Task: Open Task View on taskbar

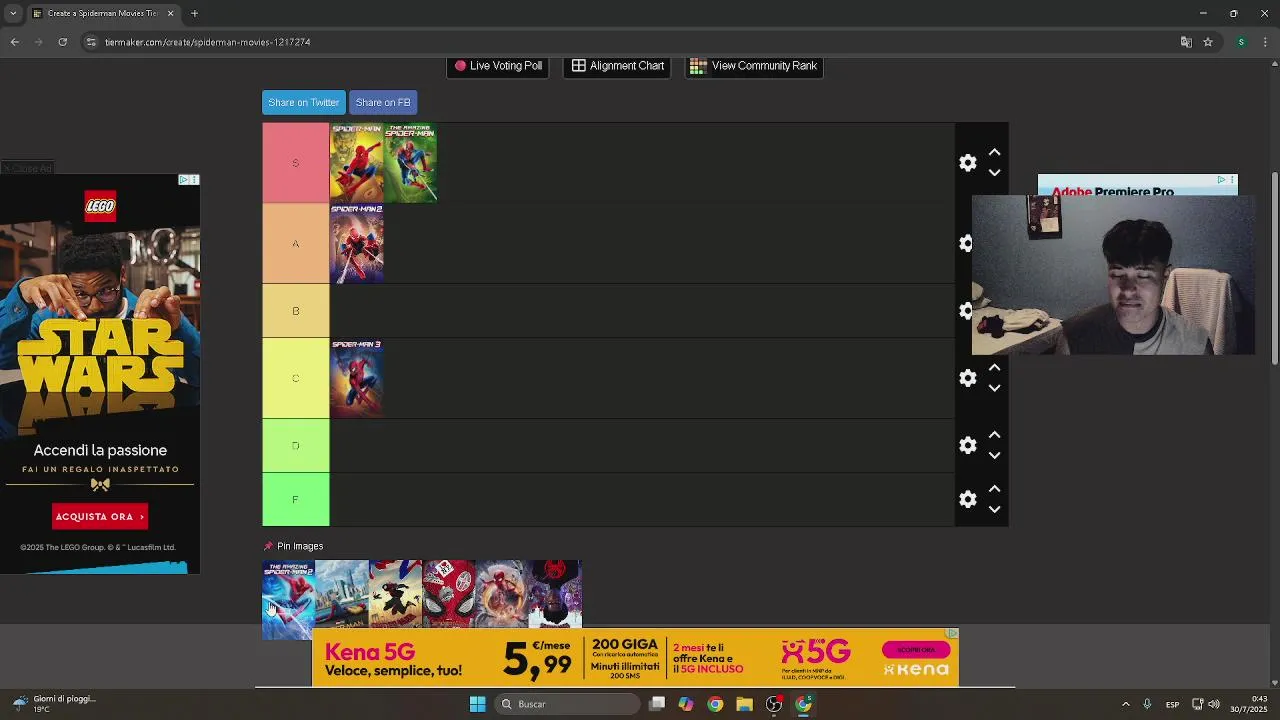Action: coord(657,704)
